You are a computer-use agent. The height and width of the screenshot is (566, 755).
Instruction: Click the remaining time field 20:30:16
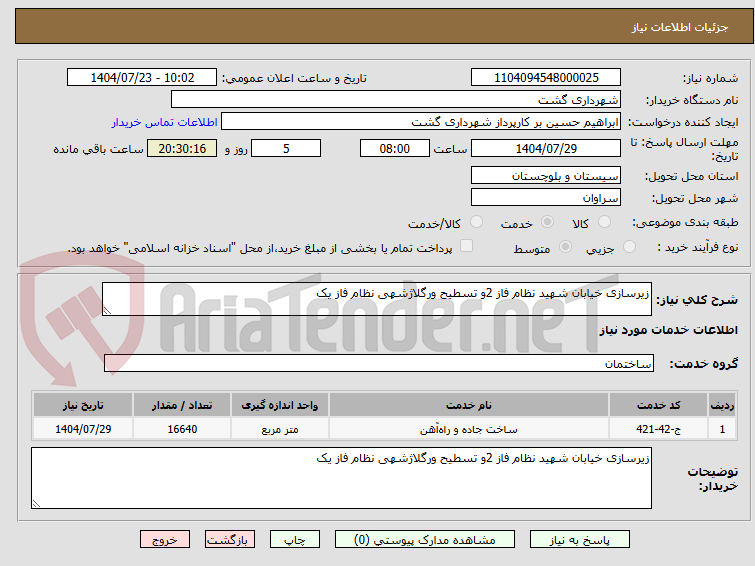point(182,148)
